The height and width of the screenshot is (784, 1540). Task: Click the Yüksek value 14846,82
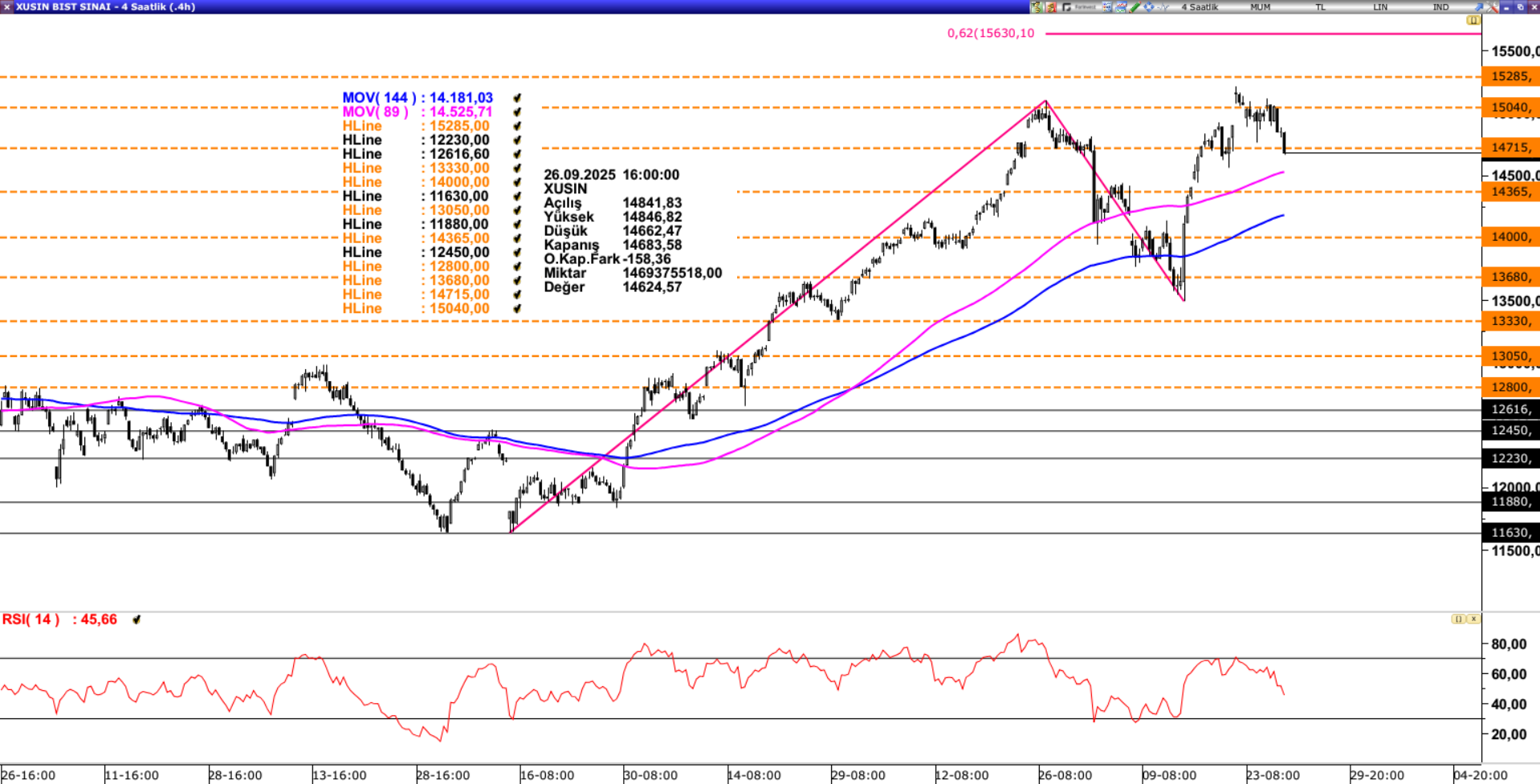pos(652,217)
